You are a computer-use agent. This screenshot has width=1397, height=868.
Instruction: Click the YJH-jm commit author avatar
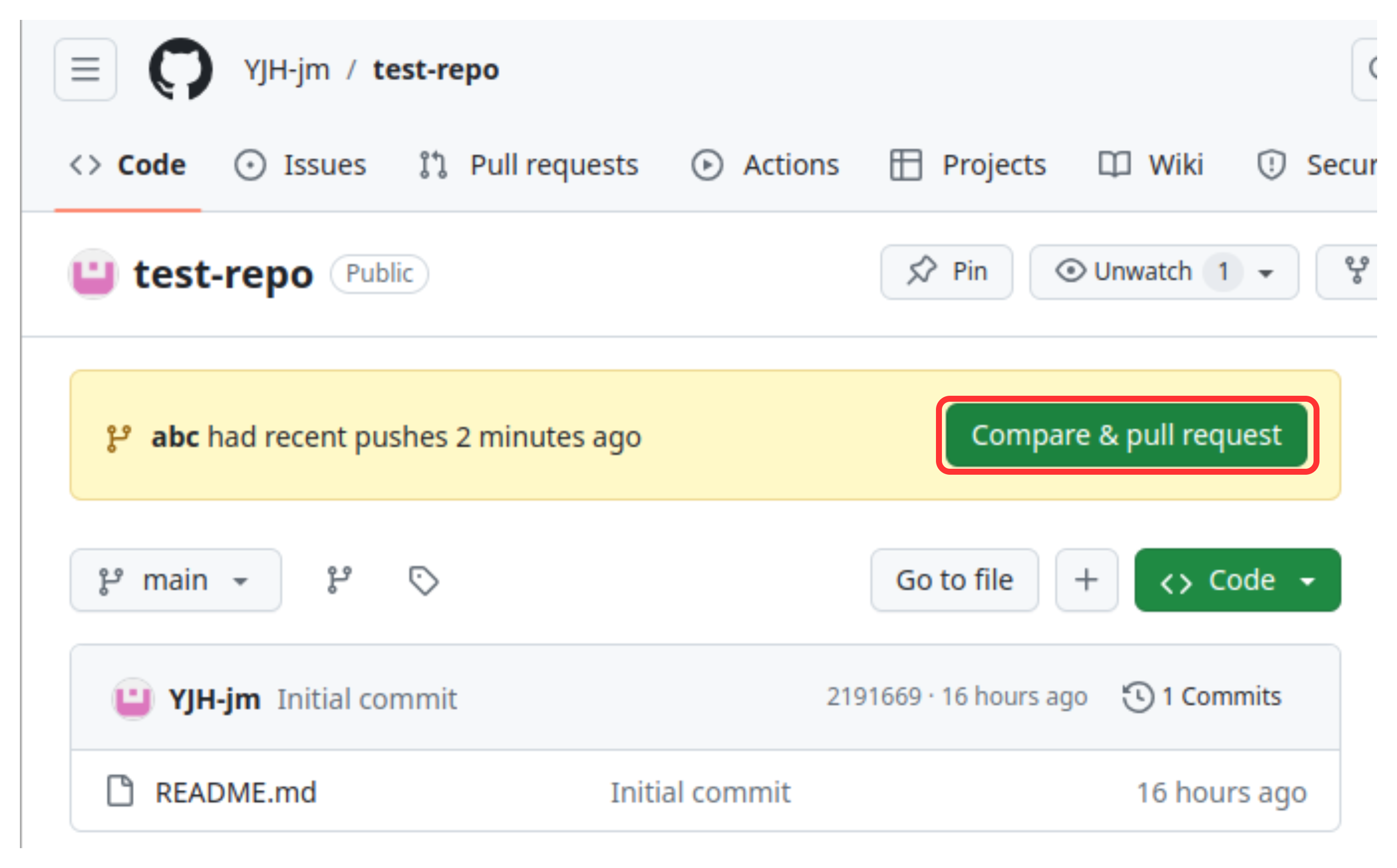coord(133,699)
